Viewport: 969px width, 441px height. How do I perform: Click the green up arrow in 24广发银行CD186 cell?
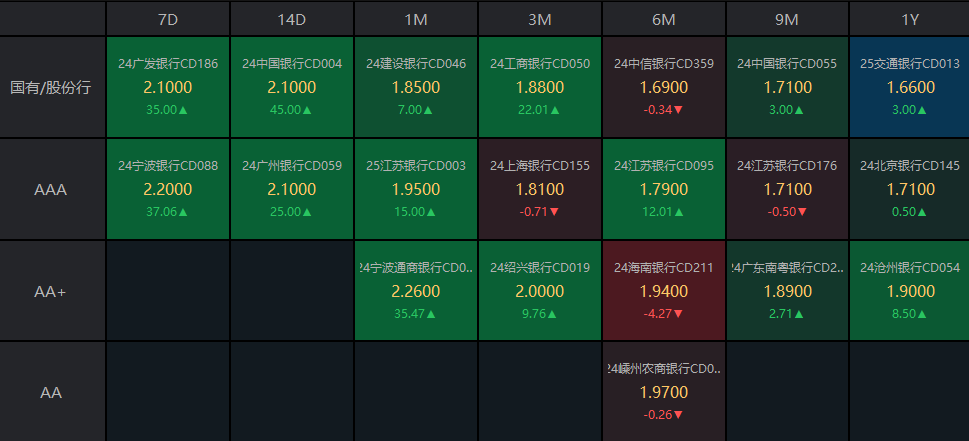(x=182, y=110)
